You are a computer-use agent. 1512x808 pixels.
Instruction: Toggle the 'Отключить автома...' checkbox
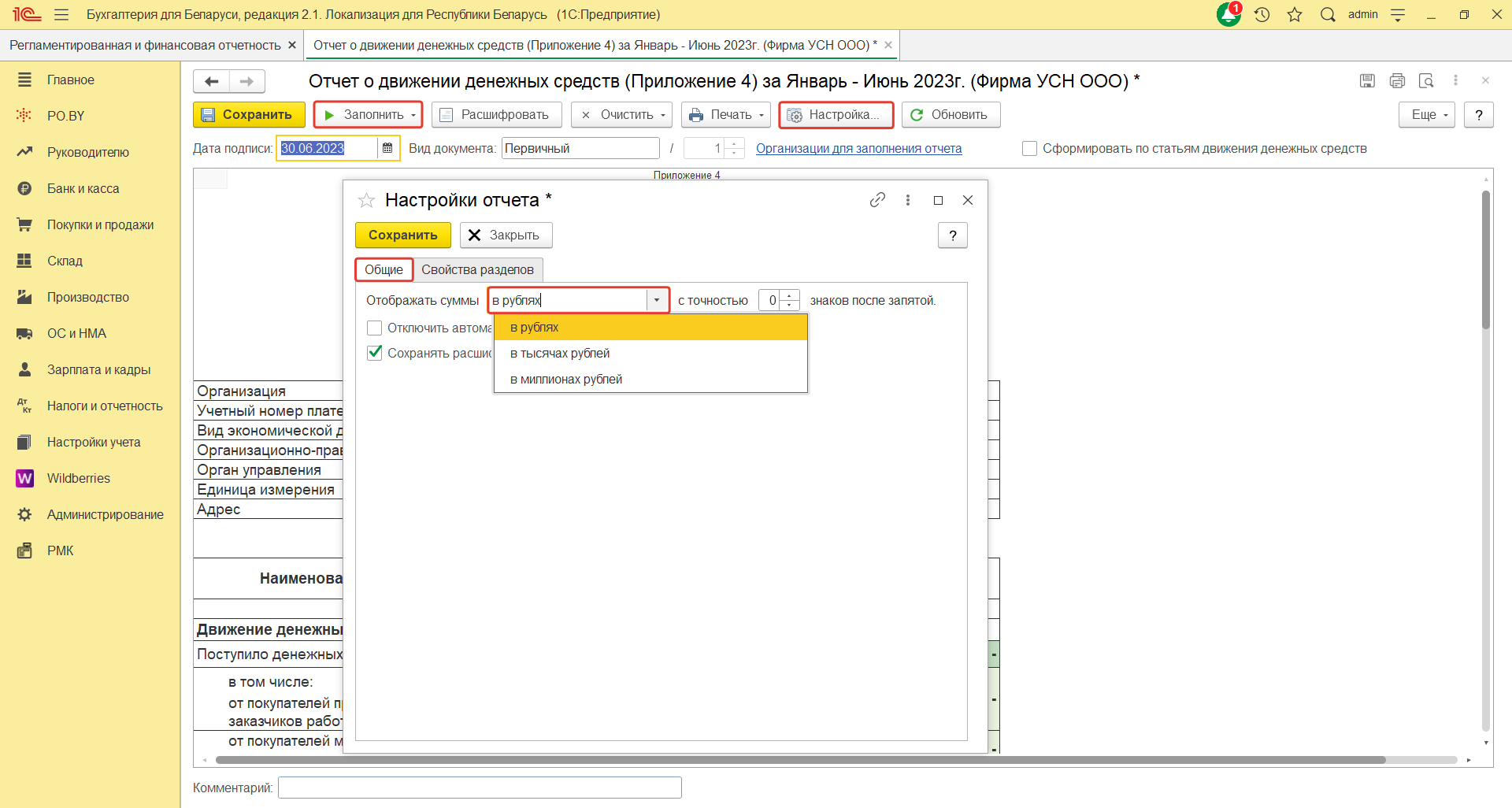[375, 328]
